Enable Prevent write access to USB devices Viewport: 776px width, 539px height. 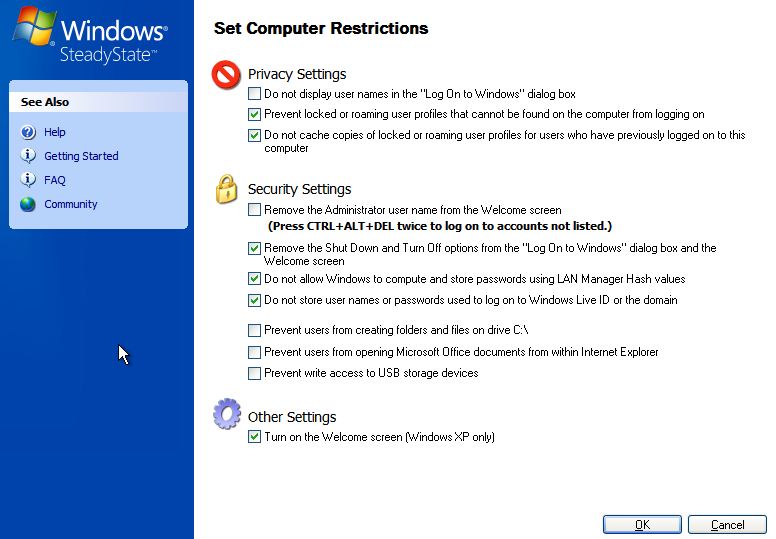coord(254,373)
